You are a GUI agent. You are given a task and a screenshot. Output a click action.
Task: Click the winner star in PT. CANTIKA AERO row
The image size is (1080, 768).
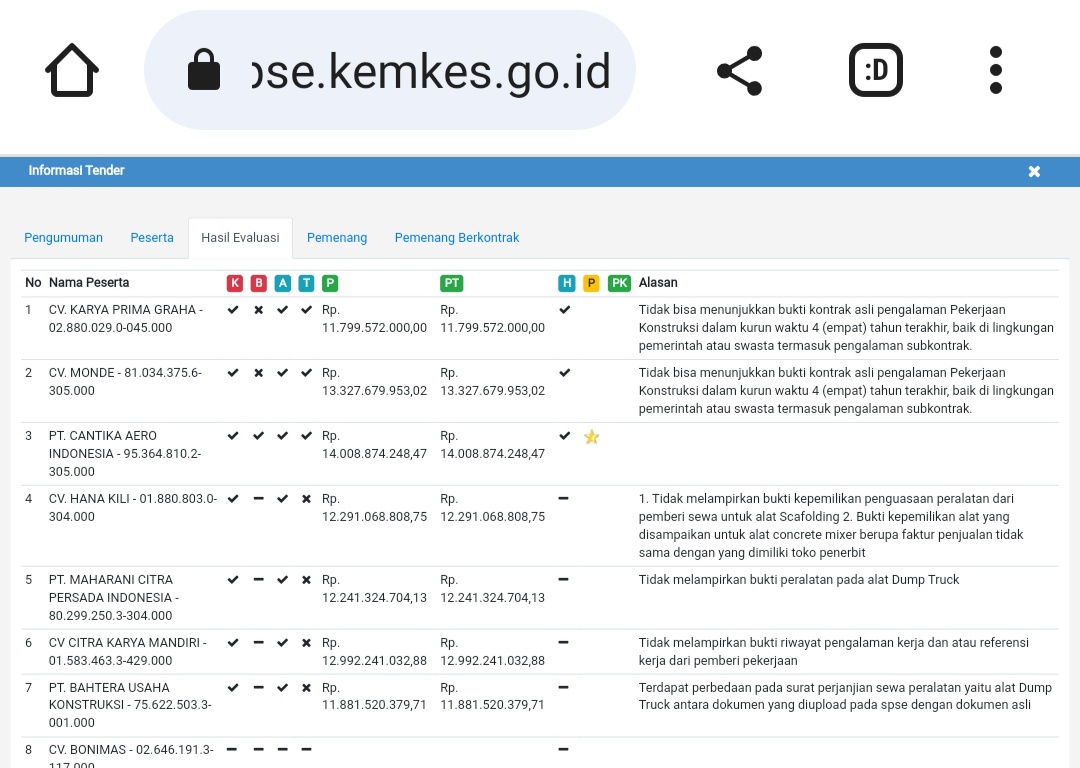pos(591,437)
